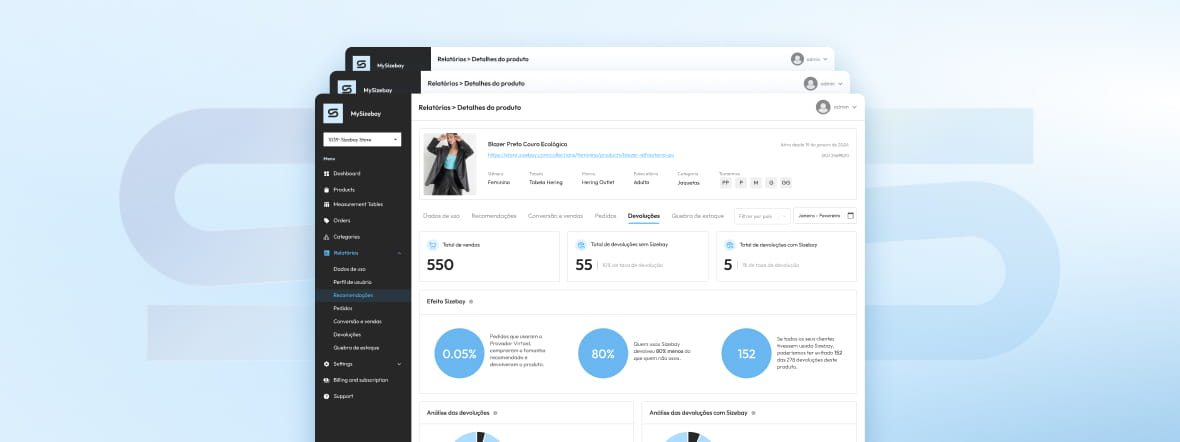Switch to Quebra de estoque tab

click(698, 216)
